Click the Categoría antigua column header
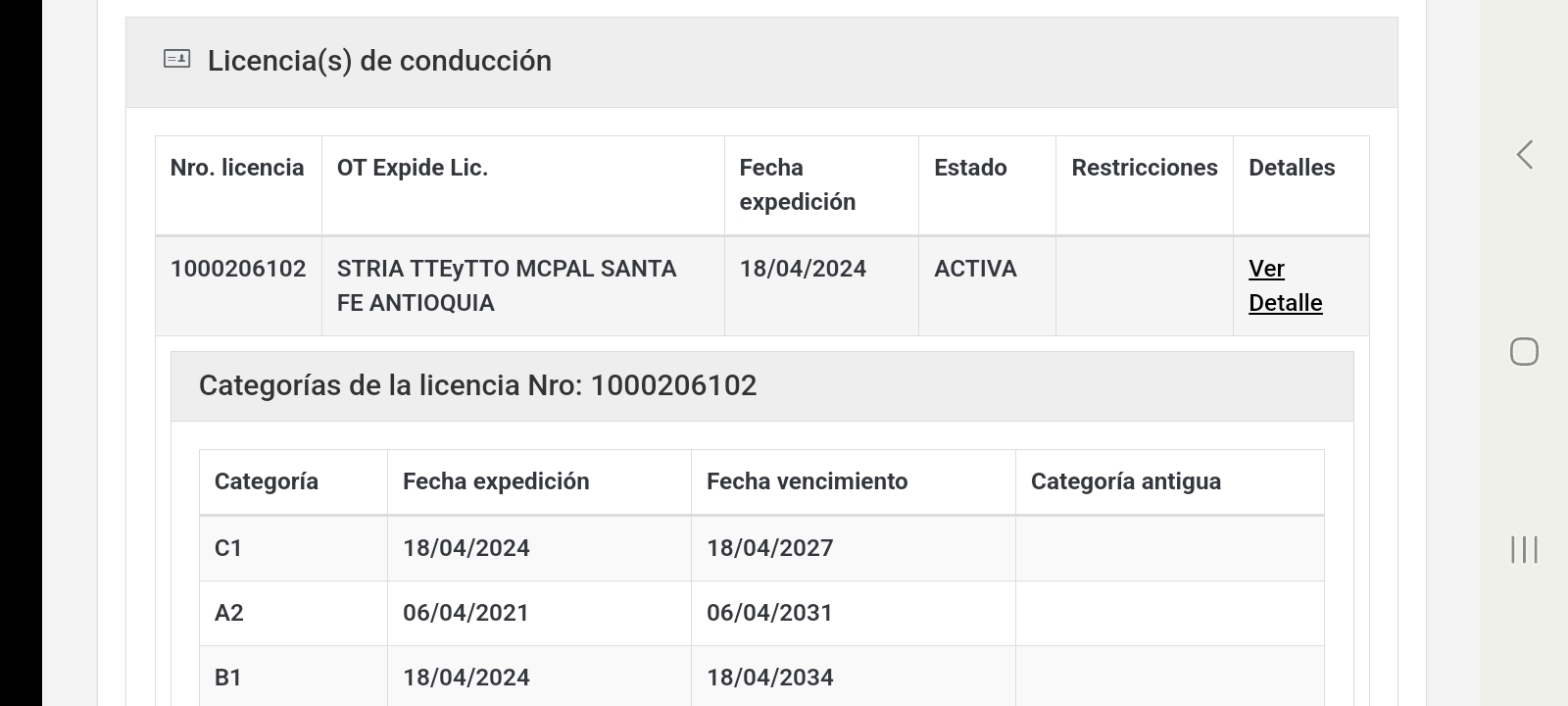 1125,481
